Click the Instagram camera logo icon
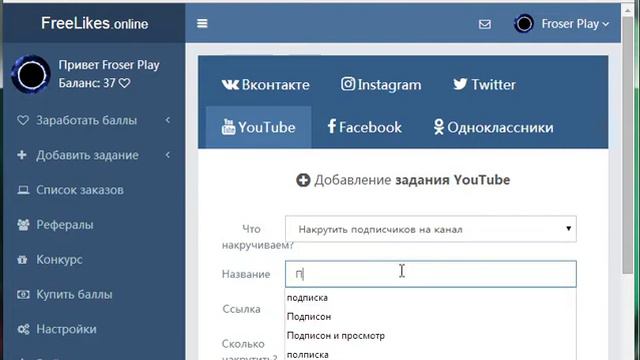 point(348,84)
